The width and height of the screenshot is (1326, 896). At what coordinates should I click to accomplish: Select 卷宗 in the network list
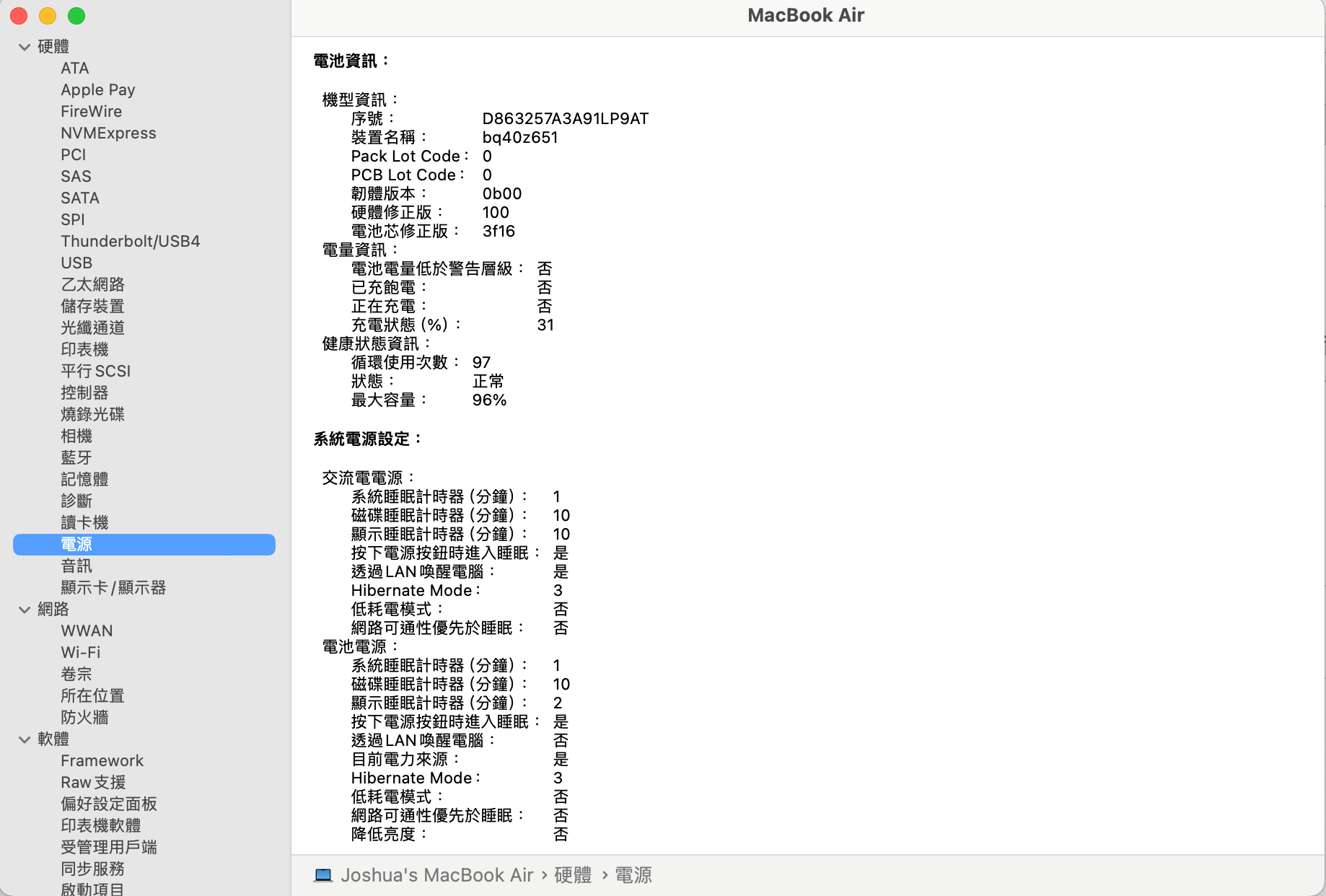click(76, 675)
